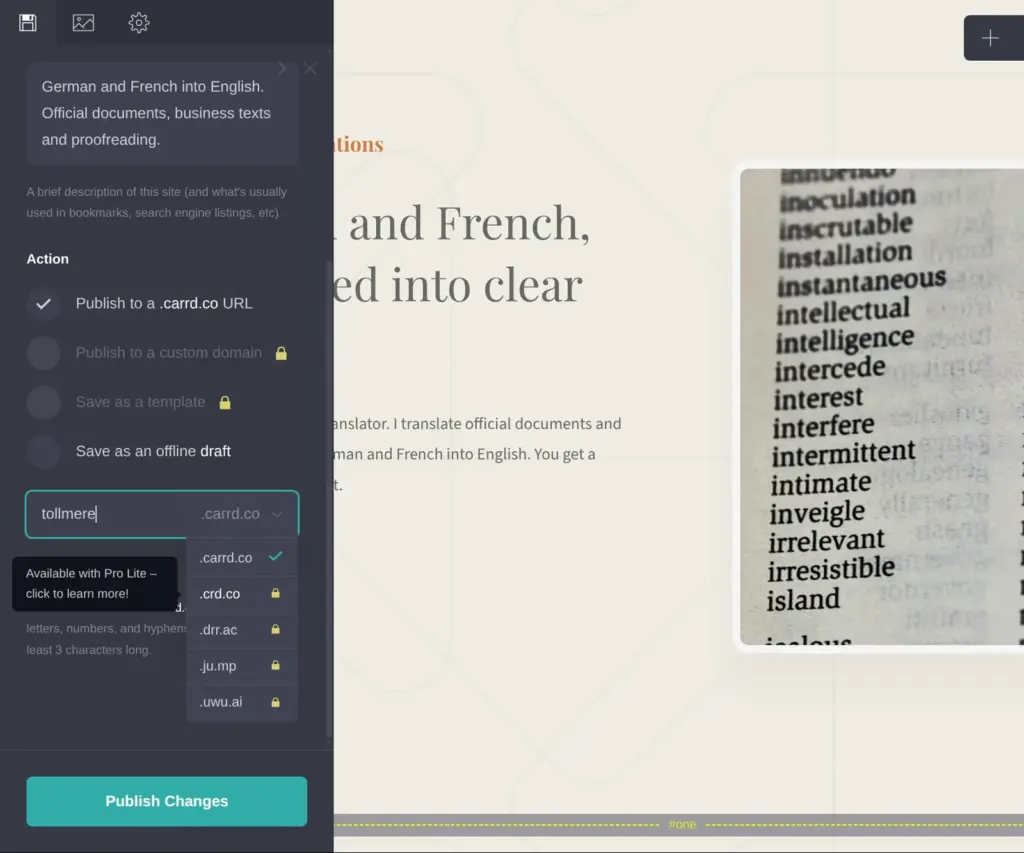
Task: Open the settings gear tab
Action: click(x=138, y=23)
